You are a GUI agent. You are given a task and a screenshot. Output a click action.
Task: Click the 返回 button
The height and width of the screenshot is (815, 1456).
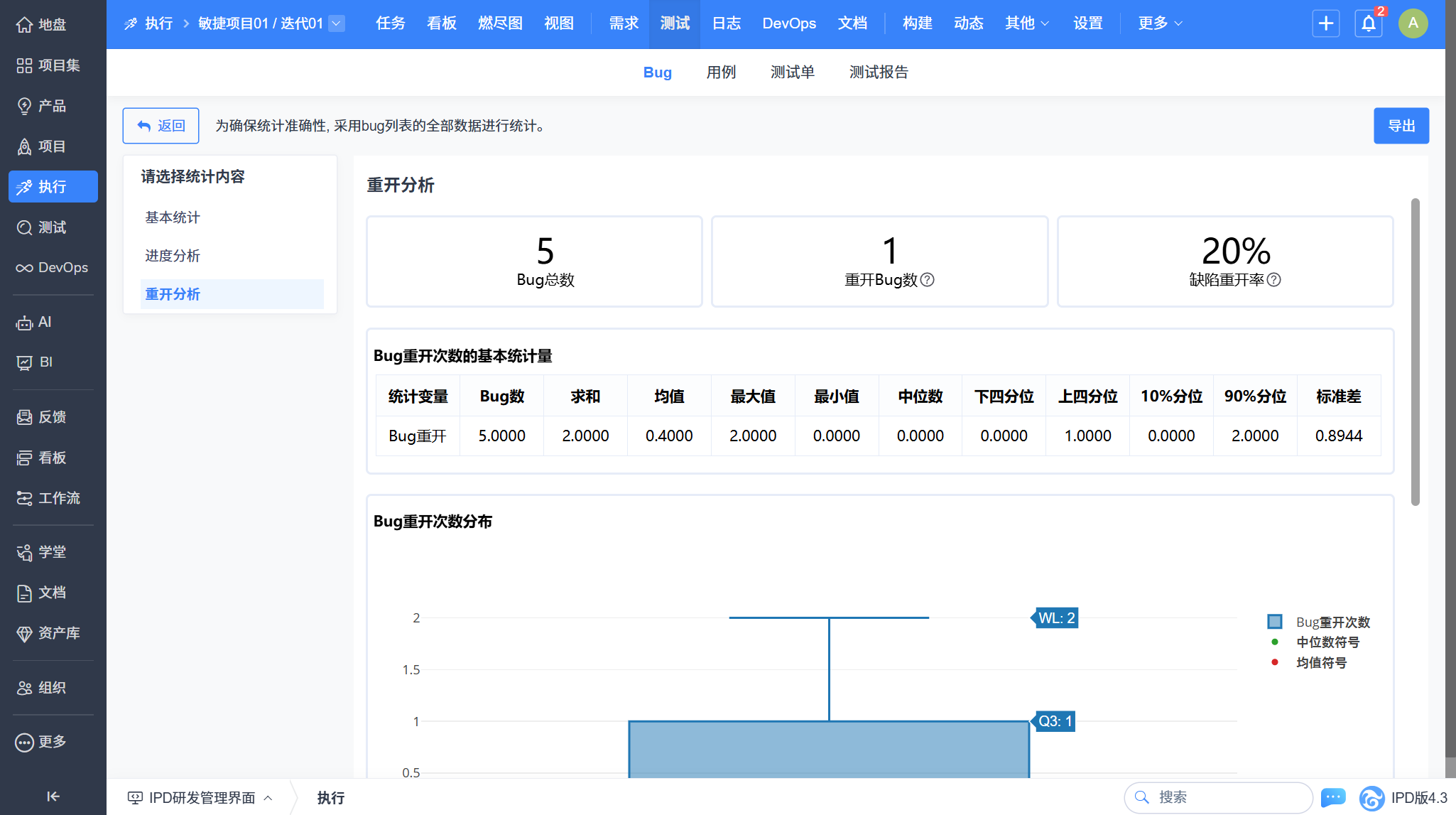[161, 126]
